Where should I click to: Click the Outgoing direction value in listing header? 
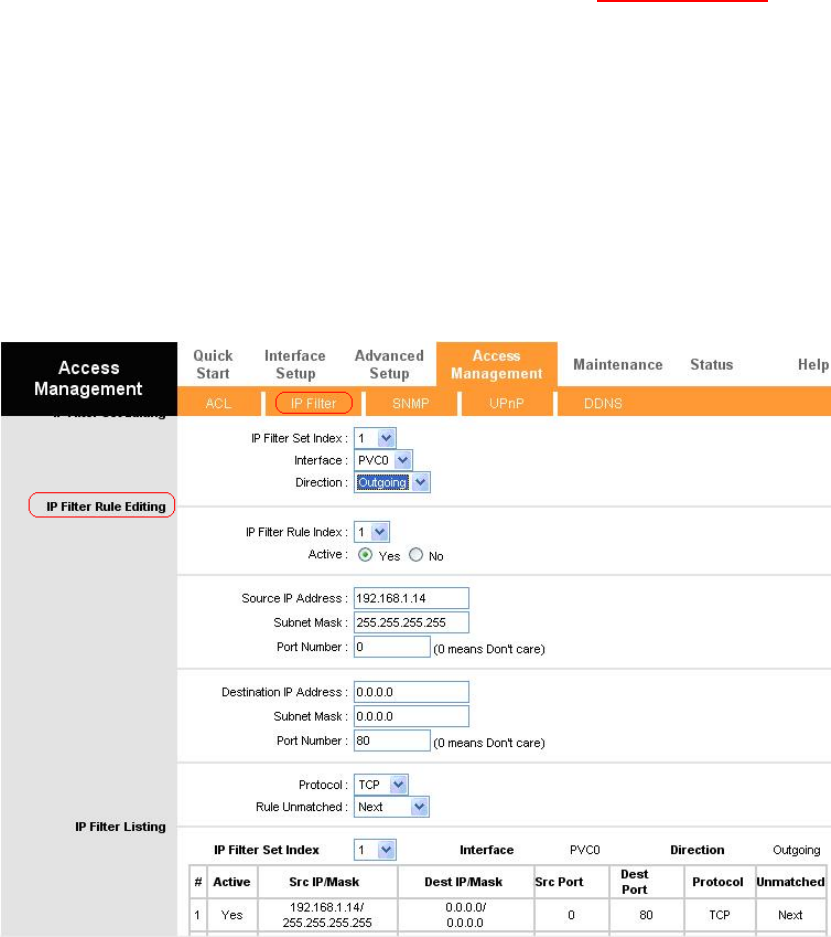click(796, 850)
